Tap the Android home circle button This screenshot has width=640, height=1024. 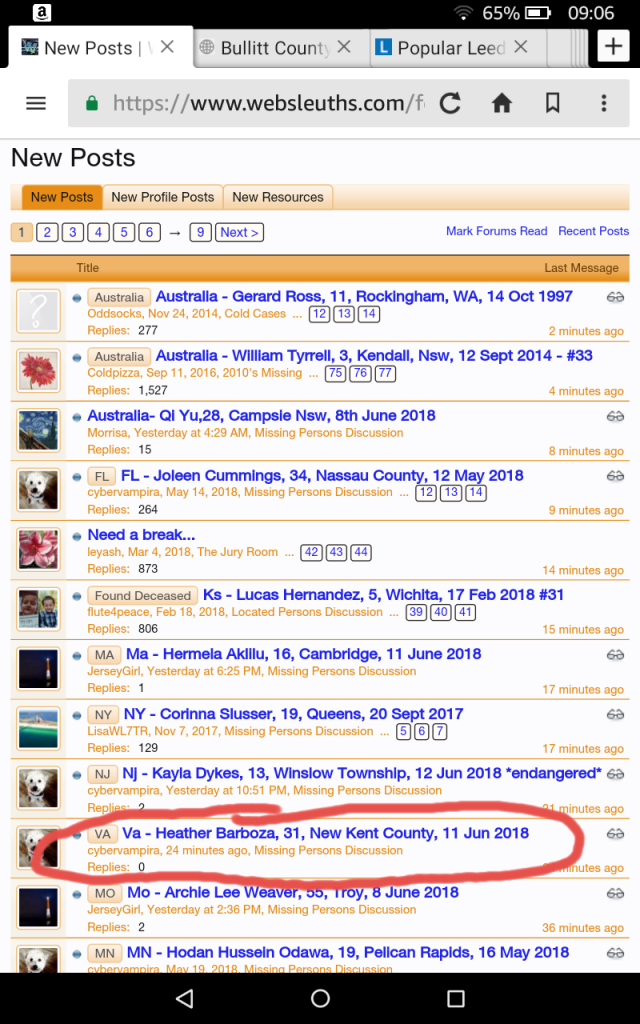click(320, 998)
